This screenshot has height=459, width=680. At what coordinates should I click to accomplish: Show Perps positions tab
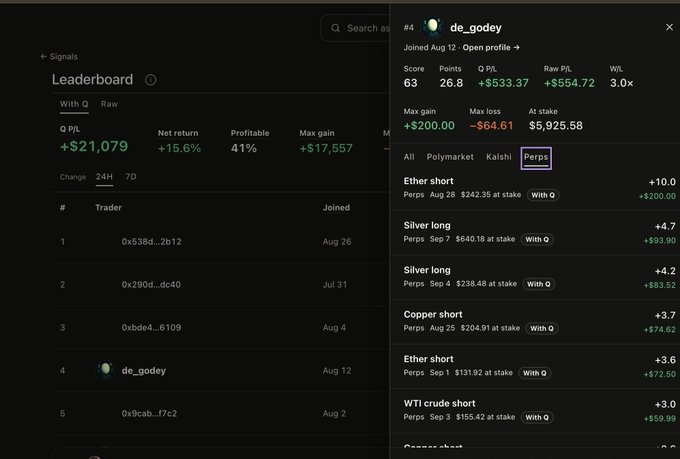(x=536, y=158)
